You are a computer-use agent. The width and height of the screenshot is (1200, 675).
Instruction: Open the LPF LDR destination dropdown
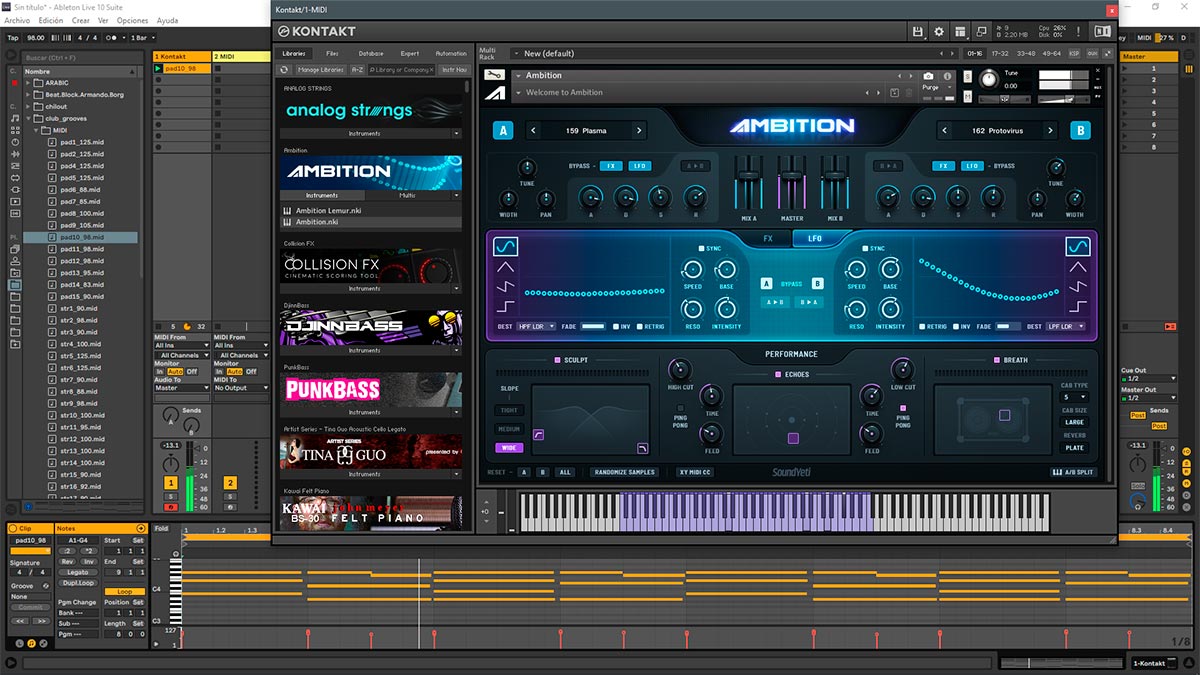click(1066, 326)
